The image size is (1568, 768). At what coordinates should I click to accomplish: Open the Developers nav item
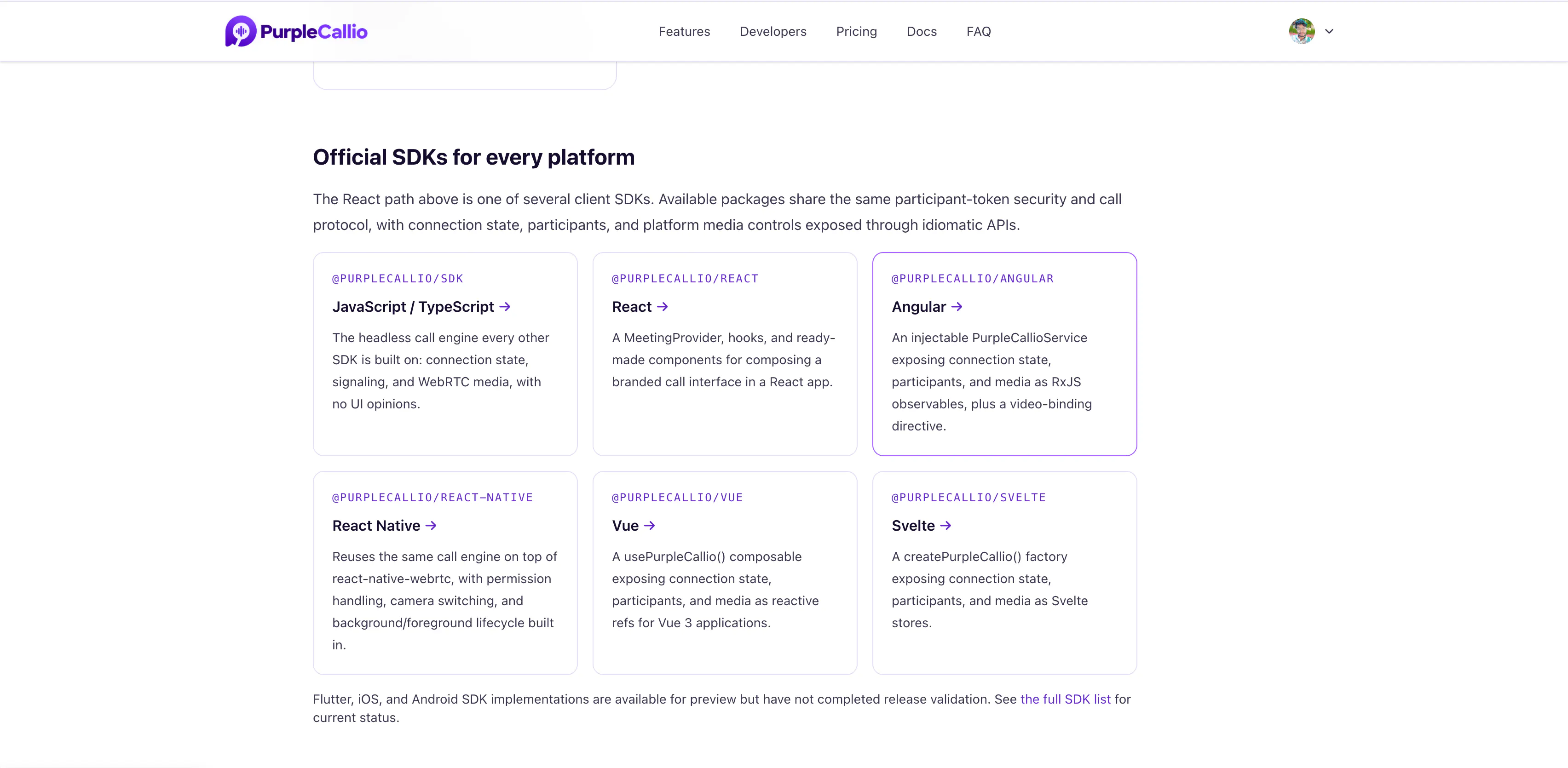pos(773,32)
